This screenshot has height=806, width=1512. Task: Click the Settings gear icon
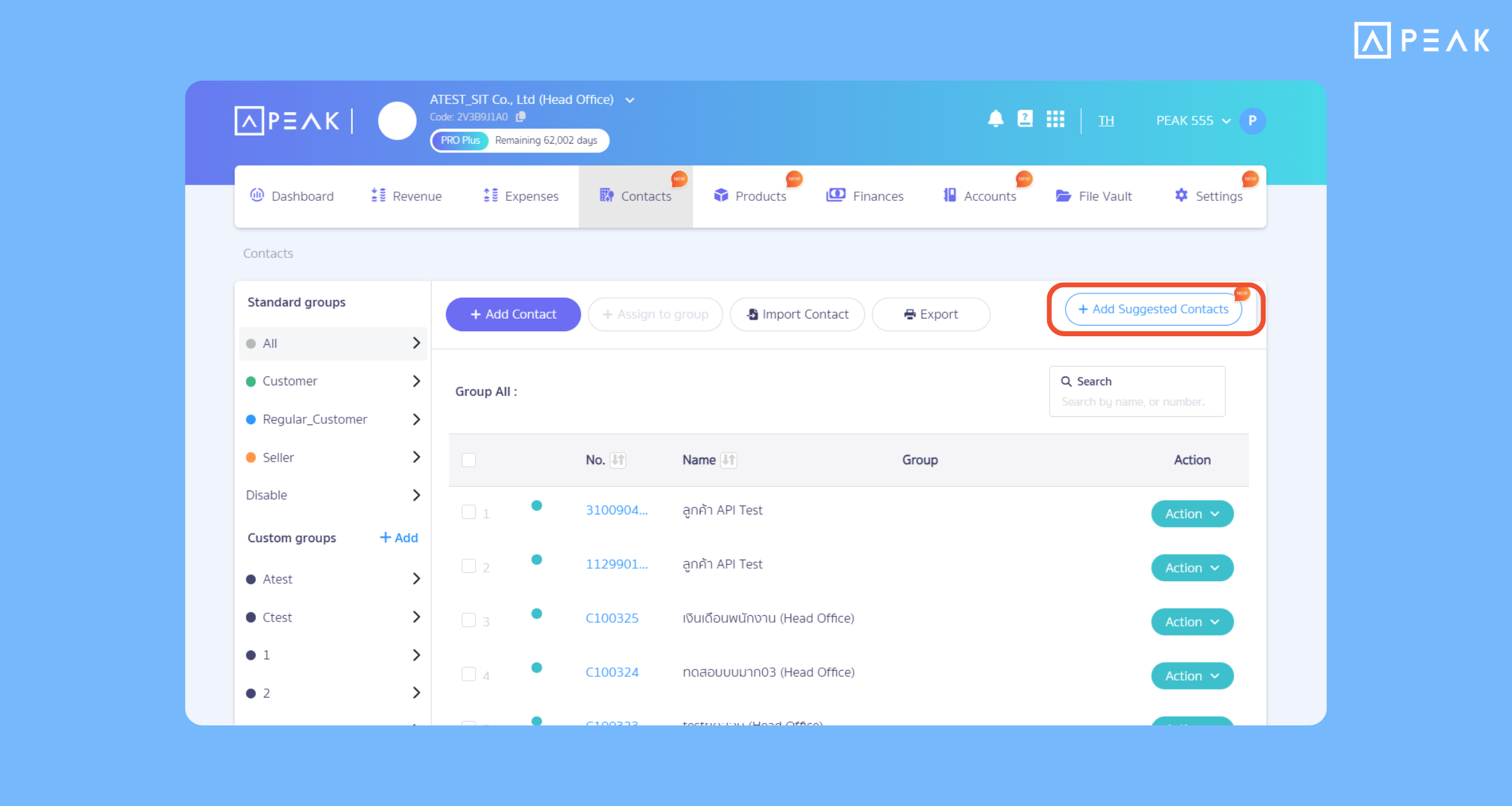tap(1181, 195)
